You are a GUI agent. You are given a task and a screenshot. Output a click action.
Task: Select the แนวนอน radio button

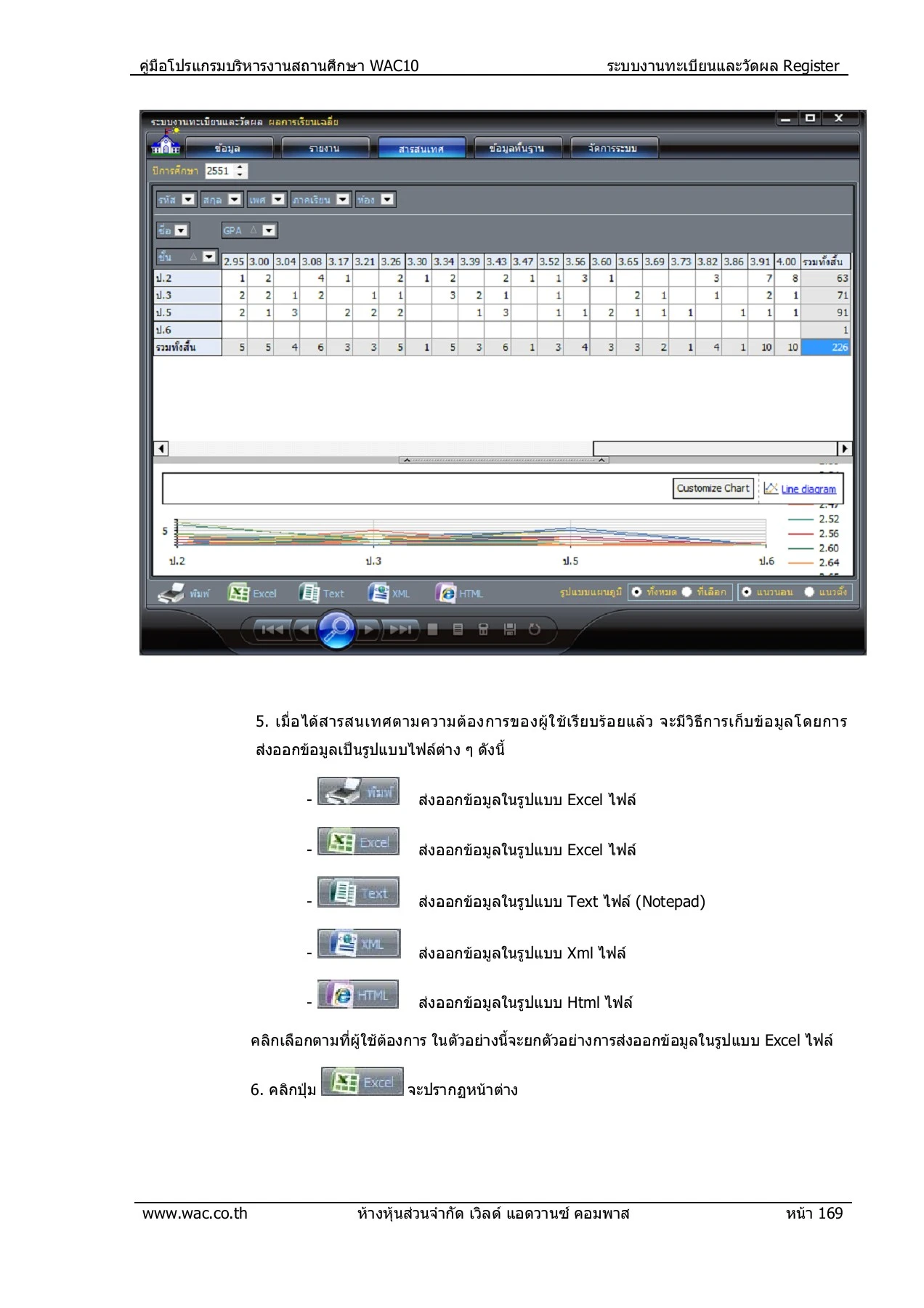746,592
